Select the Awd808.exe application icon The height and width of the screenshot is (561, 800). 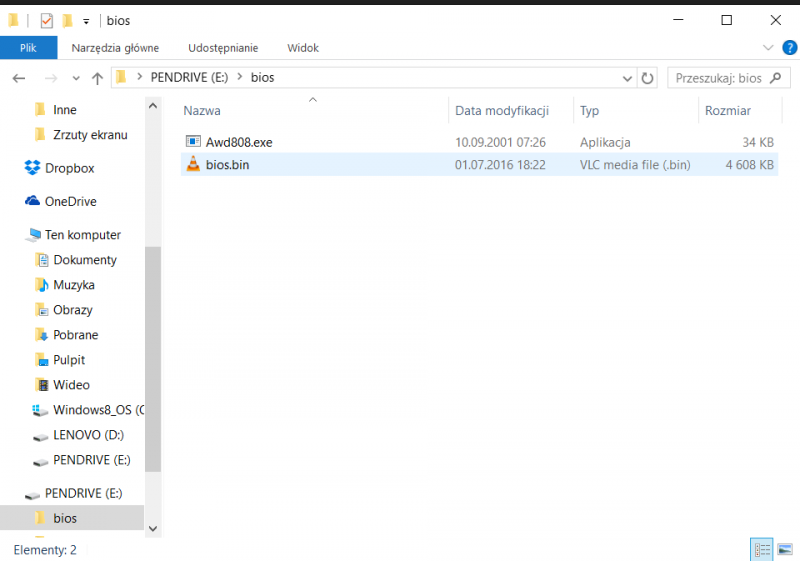pos(193,141)
